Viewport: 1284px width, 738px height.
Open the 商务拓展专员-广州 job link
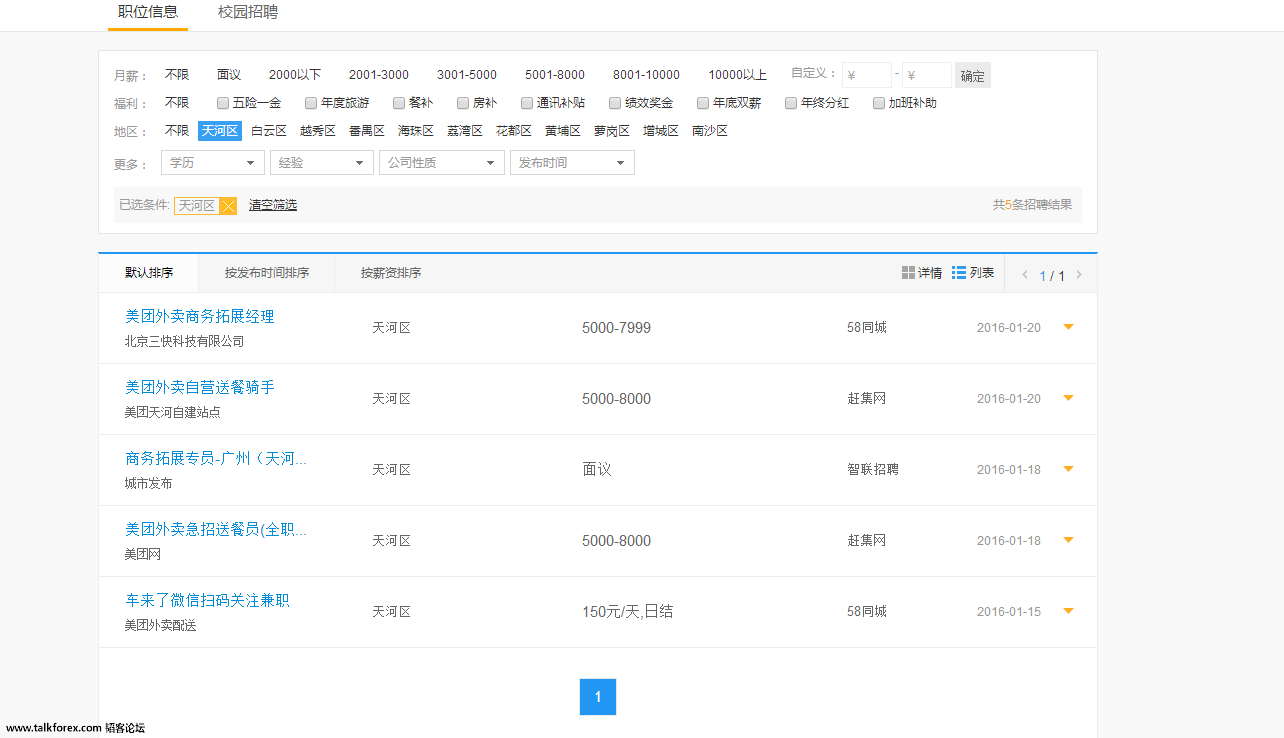pos(216,458)
